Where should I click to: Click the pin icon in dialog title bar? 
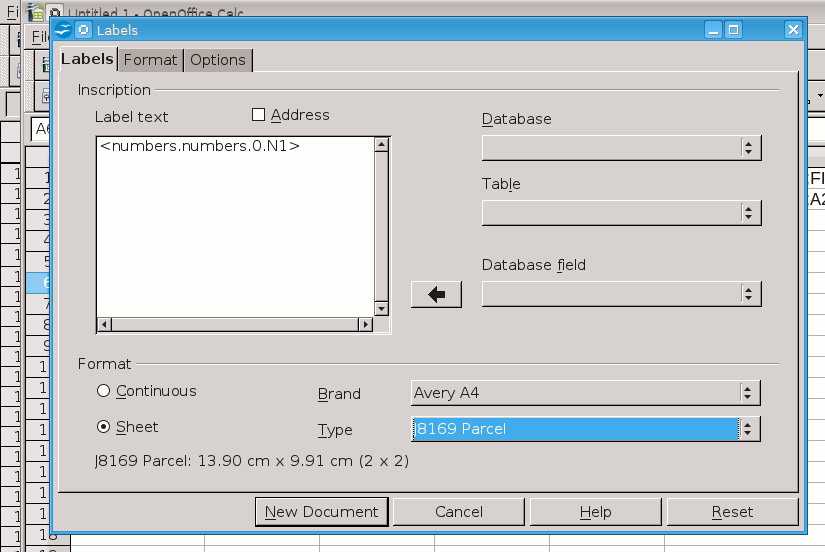pos(83,30)
